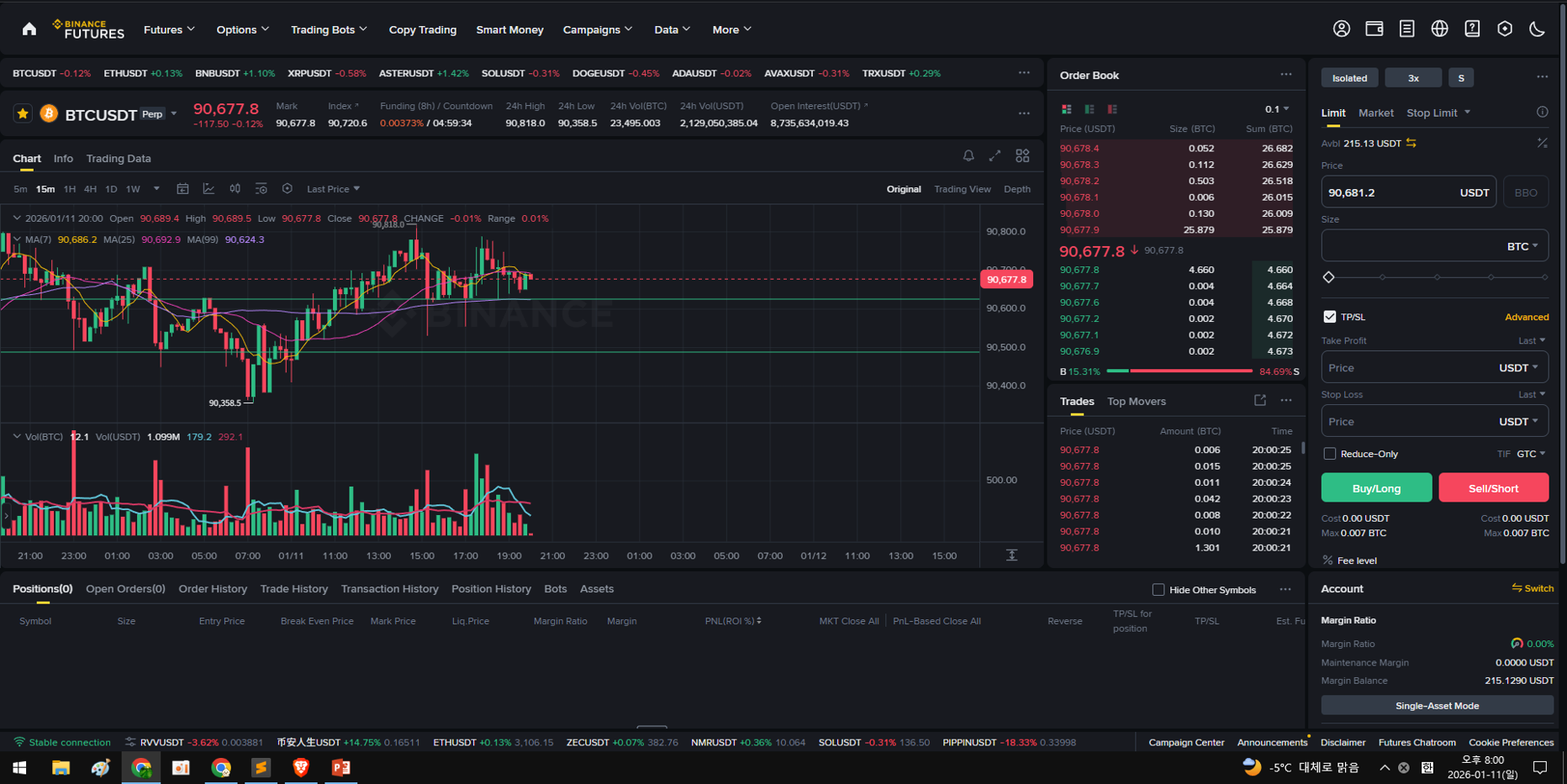Open the order book 0.1 precision dropdown

[x=1277, y=109]
